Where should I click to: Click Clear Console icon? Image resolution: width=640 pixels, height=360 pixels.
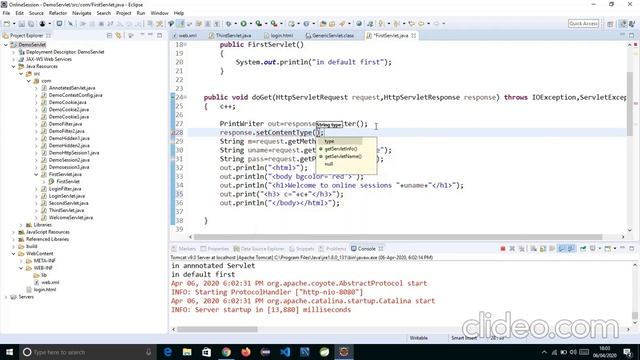(x=533, y=249)
